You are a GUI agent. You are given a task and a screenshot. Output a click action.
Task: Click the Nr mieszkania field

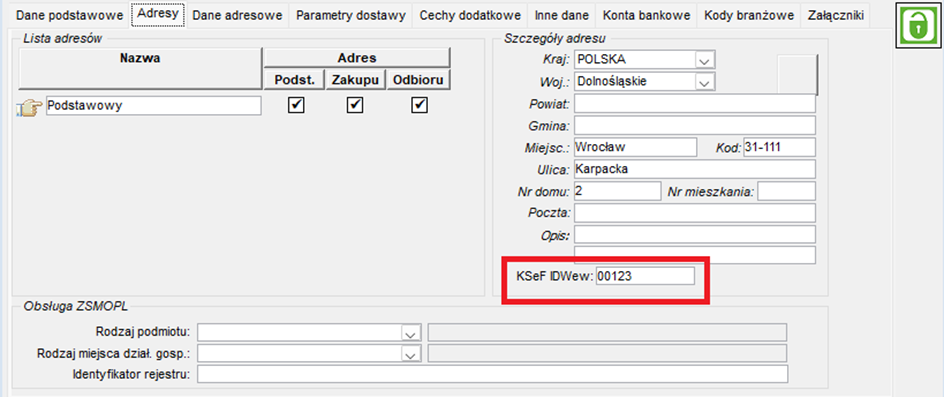(x=786, y=191)
